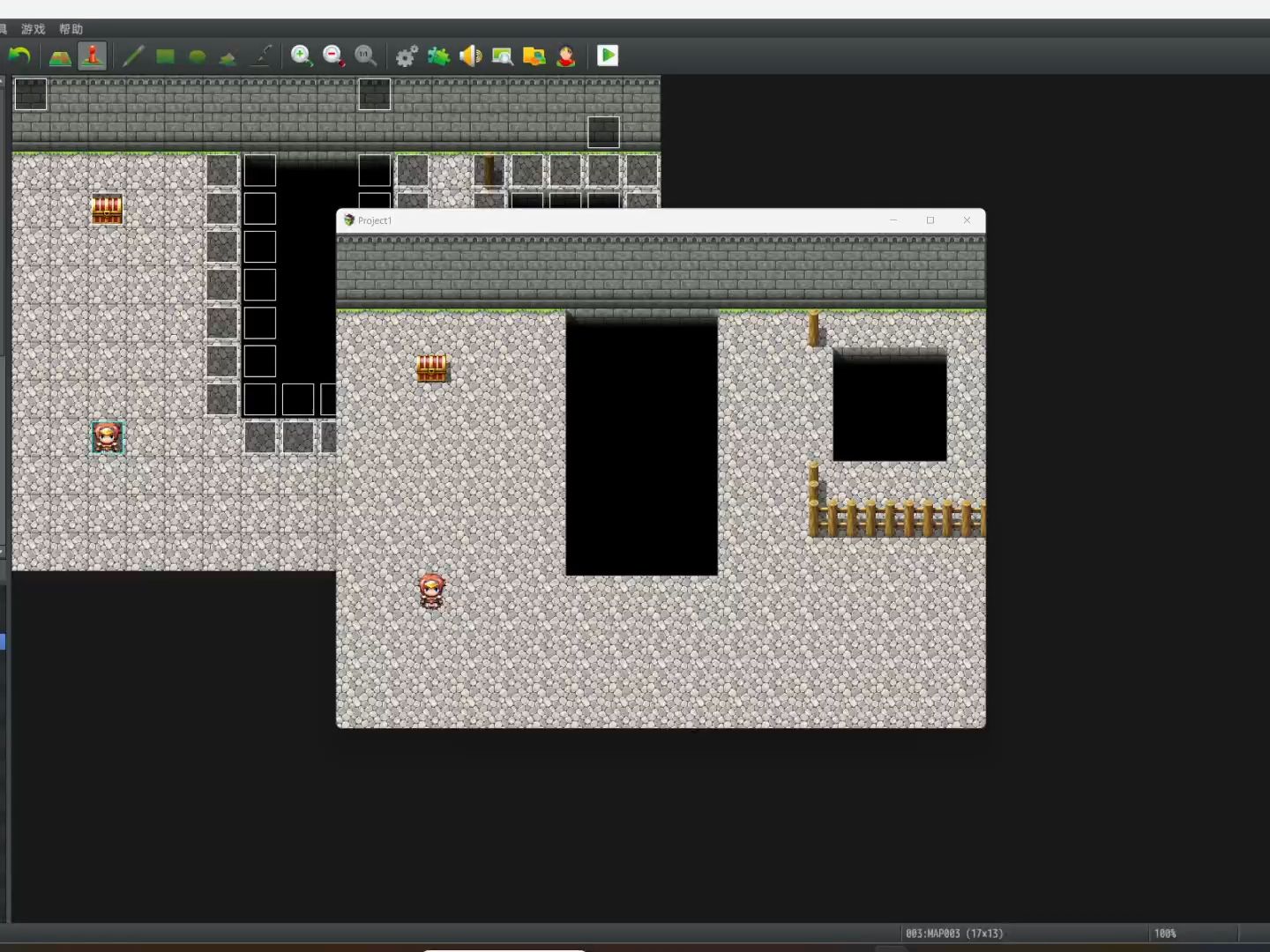Screen dimensions: 1270x952
Task: Click treasure chest in Project1 game window
Action: click(431, 368)
